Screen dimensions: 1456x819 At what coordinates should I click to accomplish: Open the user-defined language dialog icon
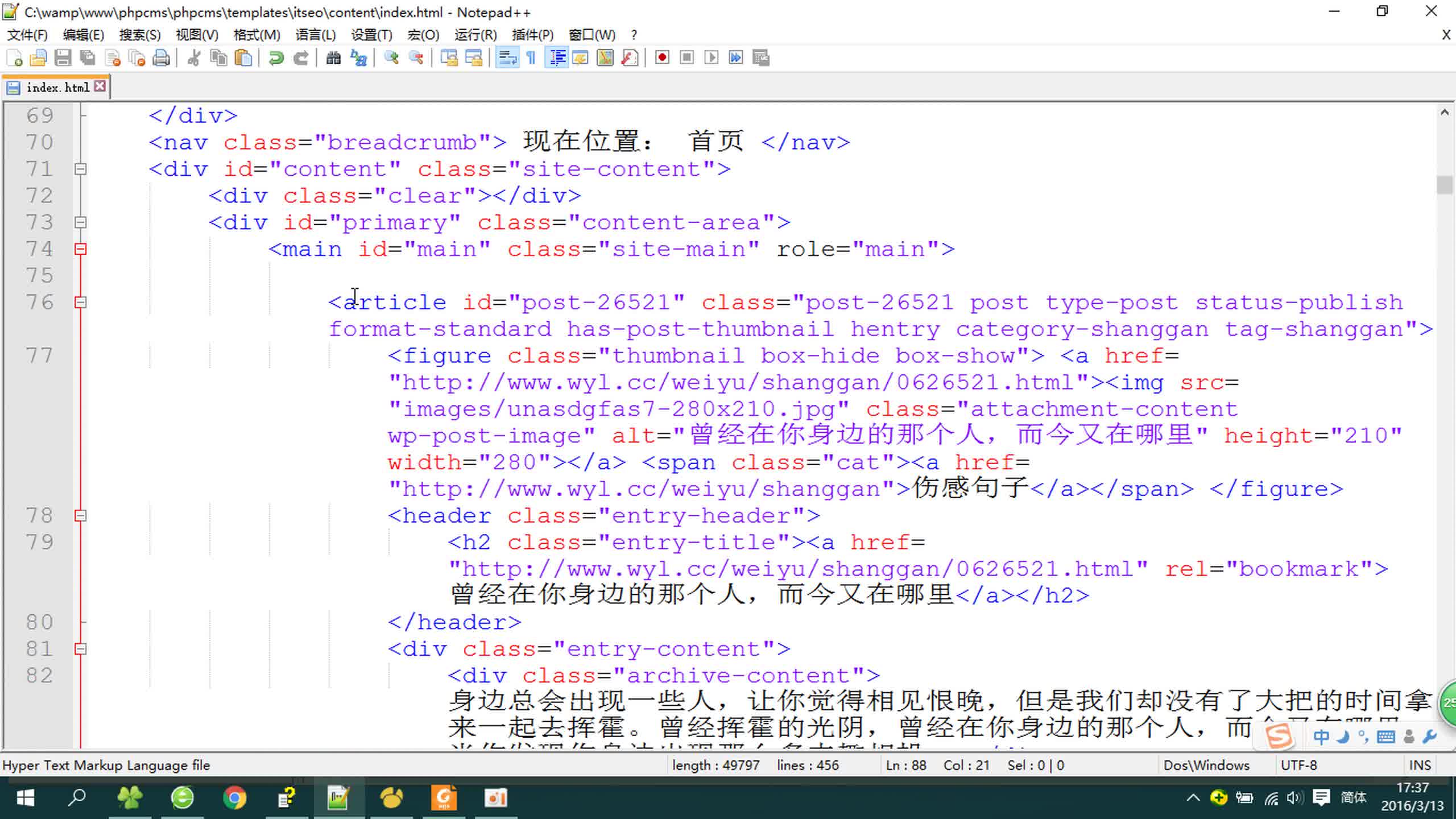pyautogui.click(x=581, y=57)
